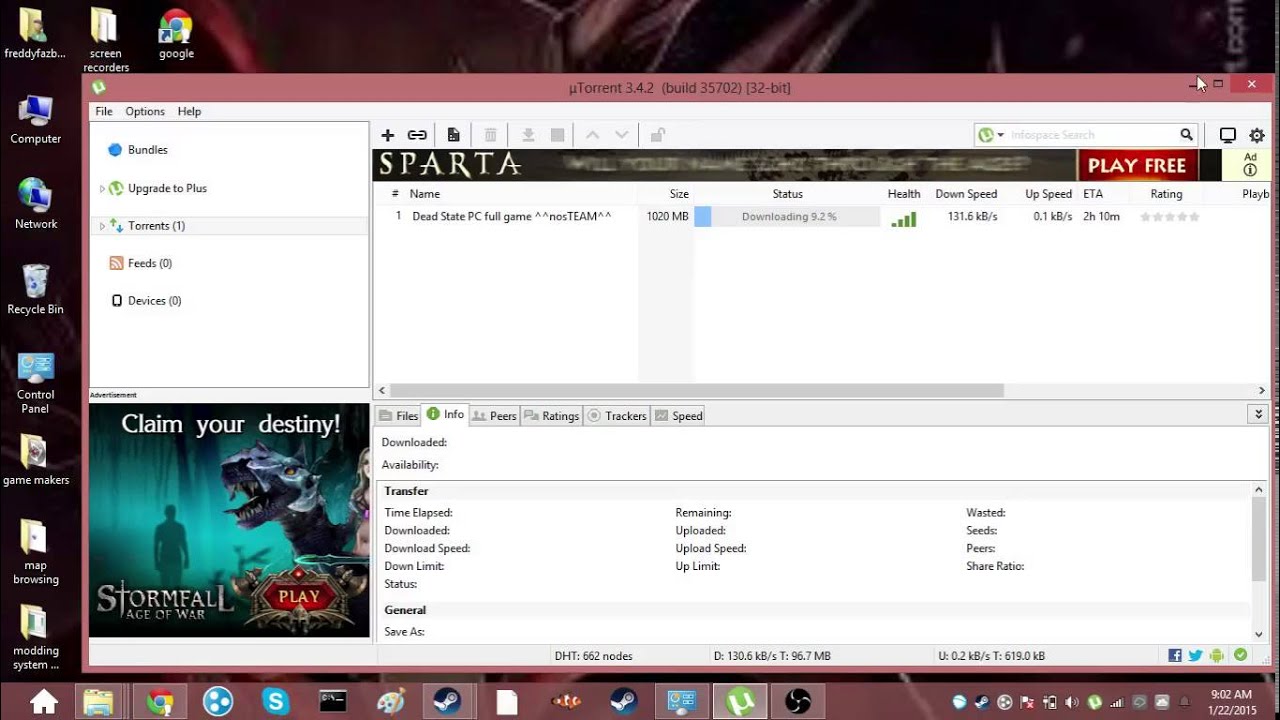This screenshot has width=1280, height=720.
Task: Sort by Down Speed column header
Action: click(x=966, y=194)
